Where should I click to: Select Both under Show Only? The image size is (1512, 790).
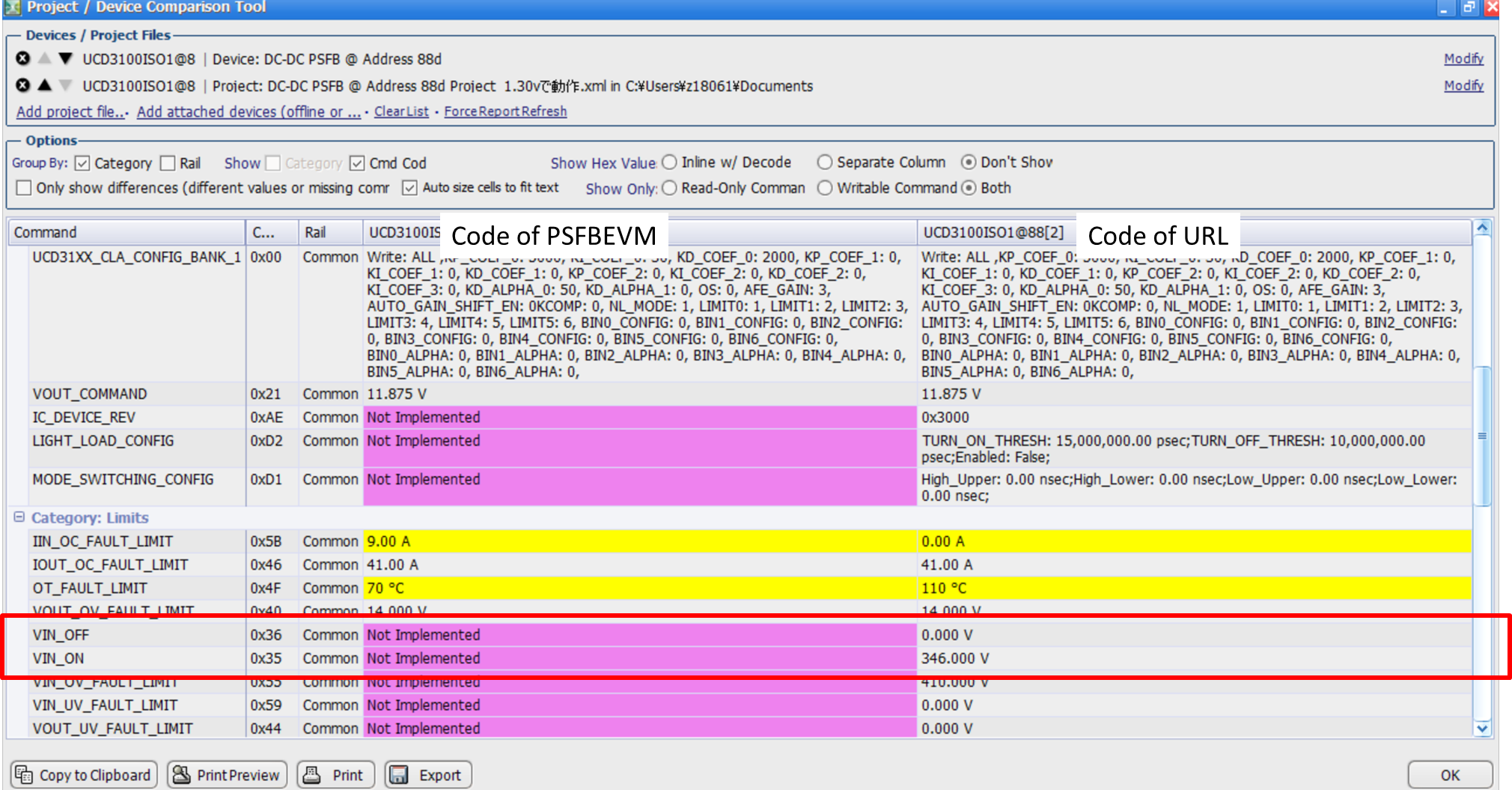tap(969, 188)
